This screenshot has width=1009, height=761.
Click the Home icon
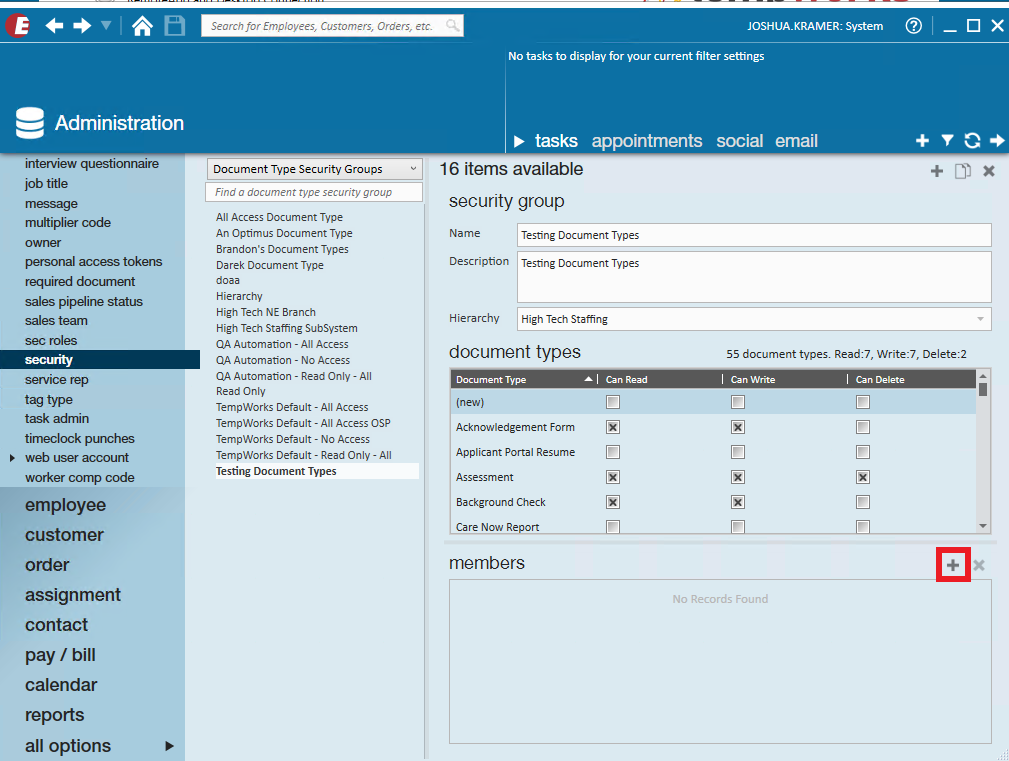click(142, 26)
